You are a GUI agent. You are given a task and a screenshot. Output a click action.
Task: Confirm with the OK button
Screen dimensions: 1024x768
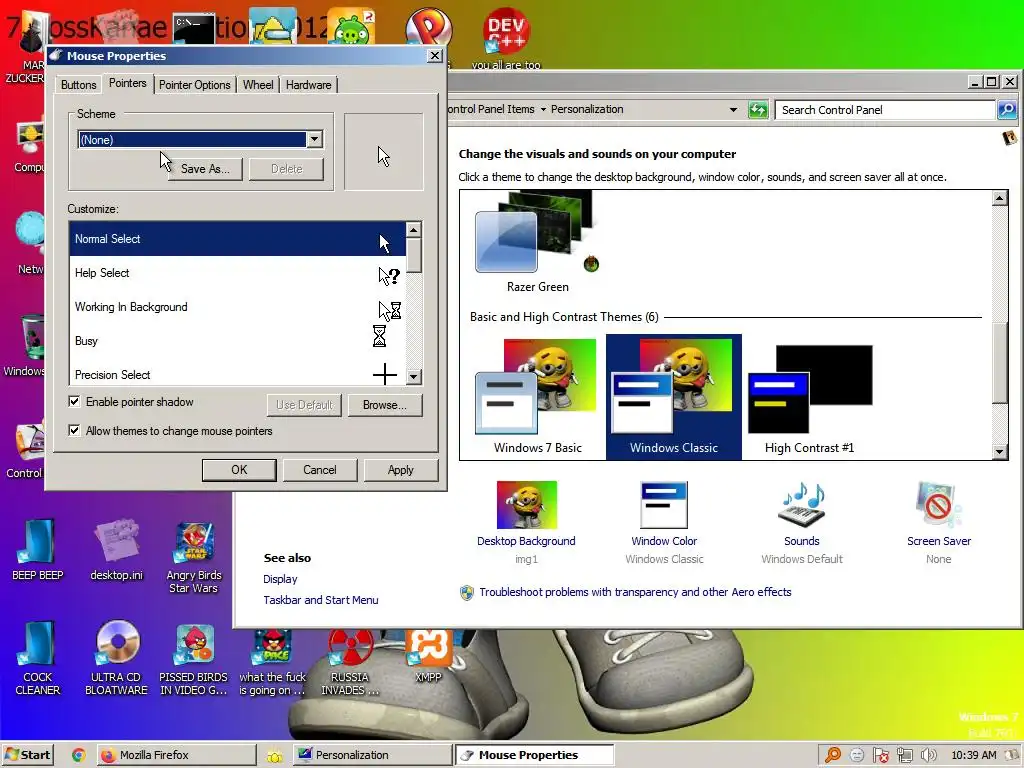239,470
